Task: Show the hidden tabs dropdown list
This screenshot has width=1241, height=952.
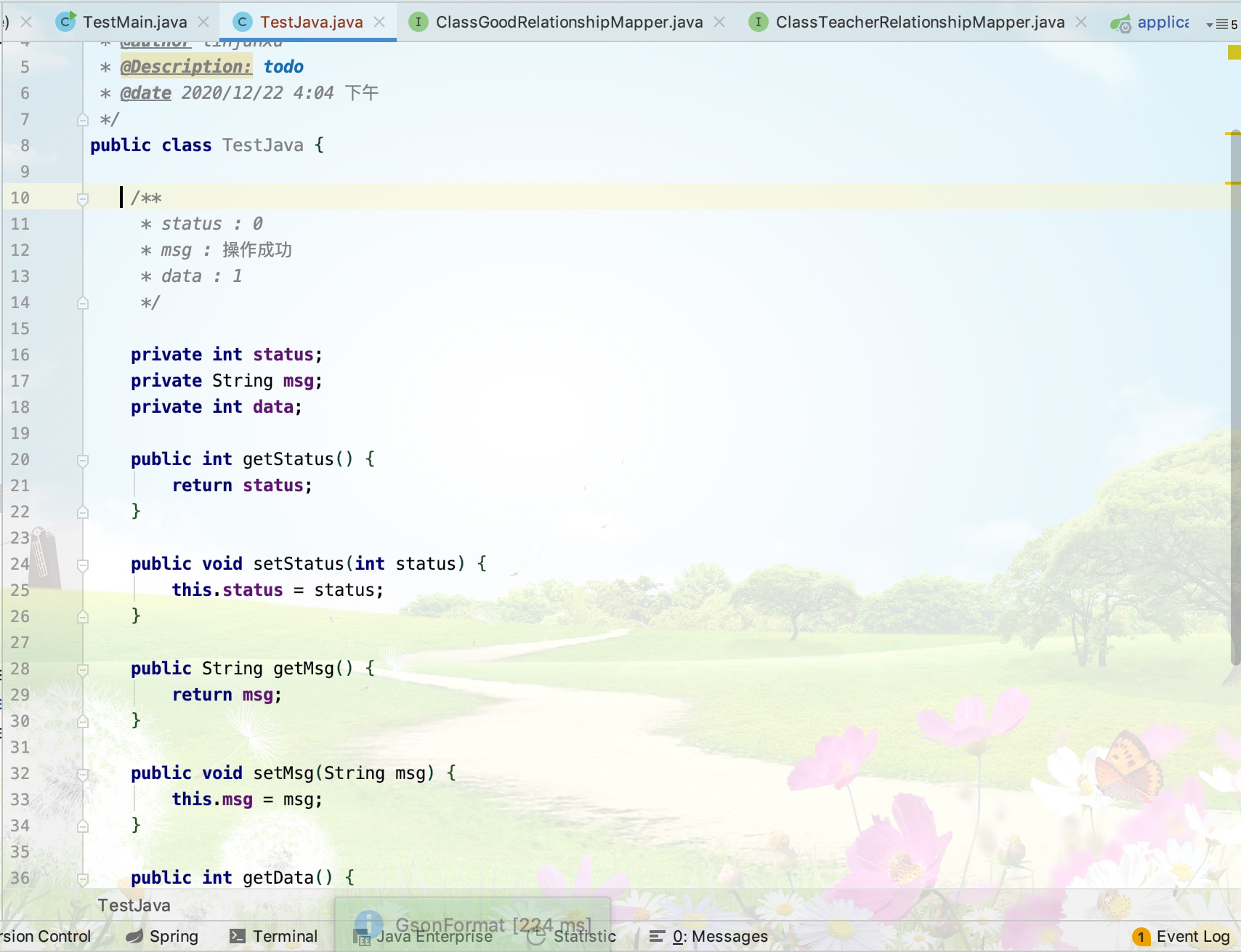Action: tap(1221, 25)
